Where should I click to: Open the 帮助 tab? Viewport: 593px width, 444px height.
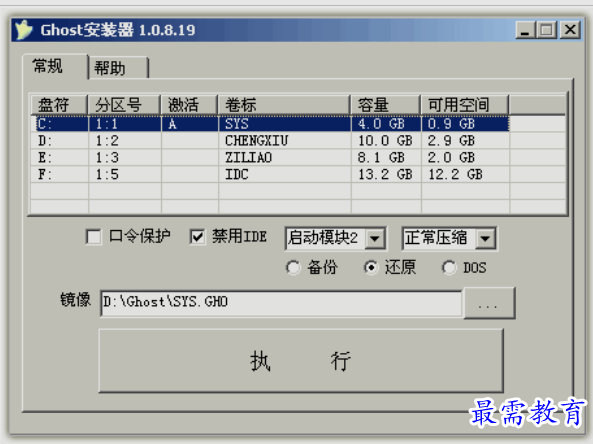coord(118,68)
